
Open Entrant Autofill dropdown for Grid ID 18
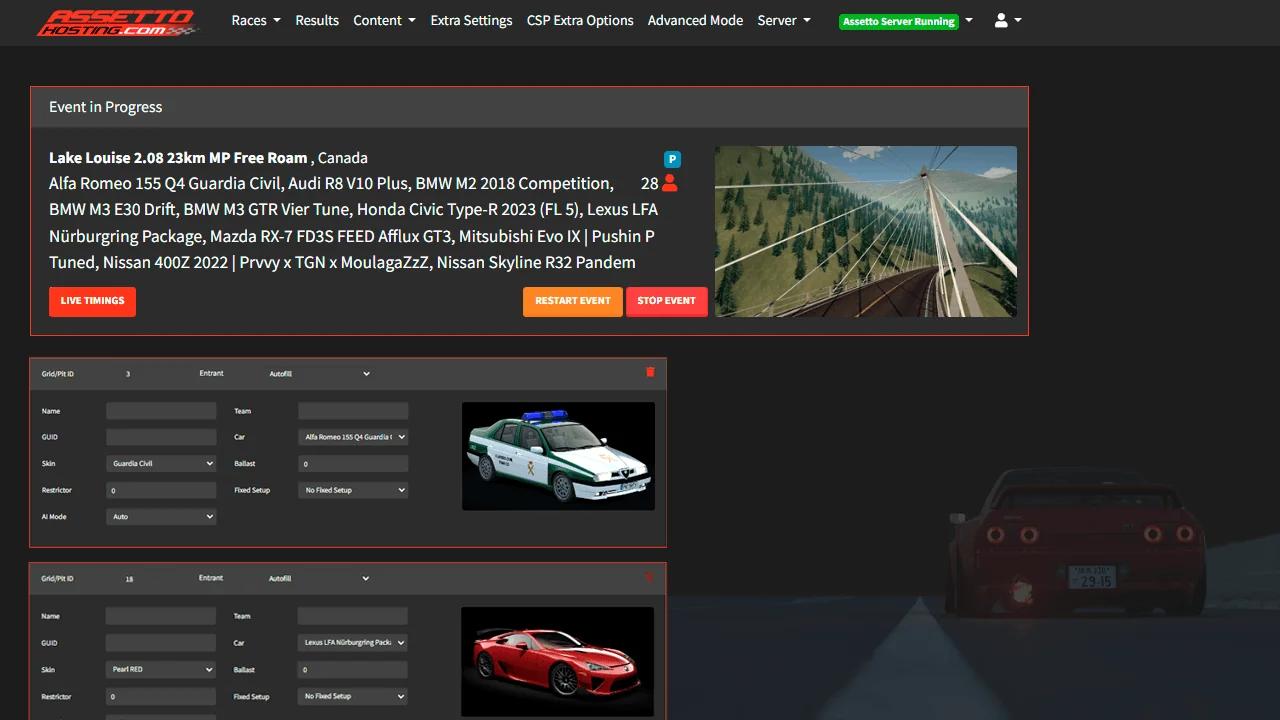tap(319, 578)
